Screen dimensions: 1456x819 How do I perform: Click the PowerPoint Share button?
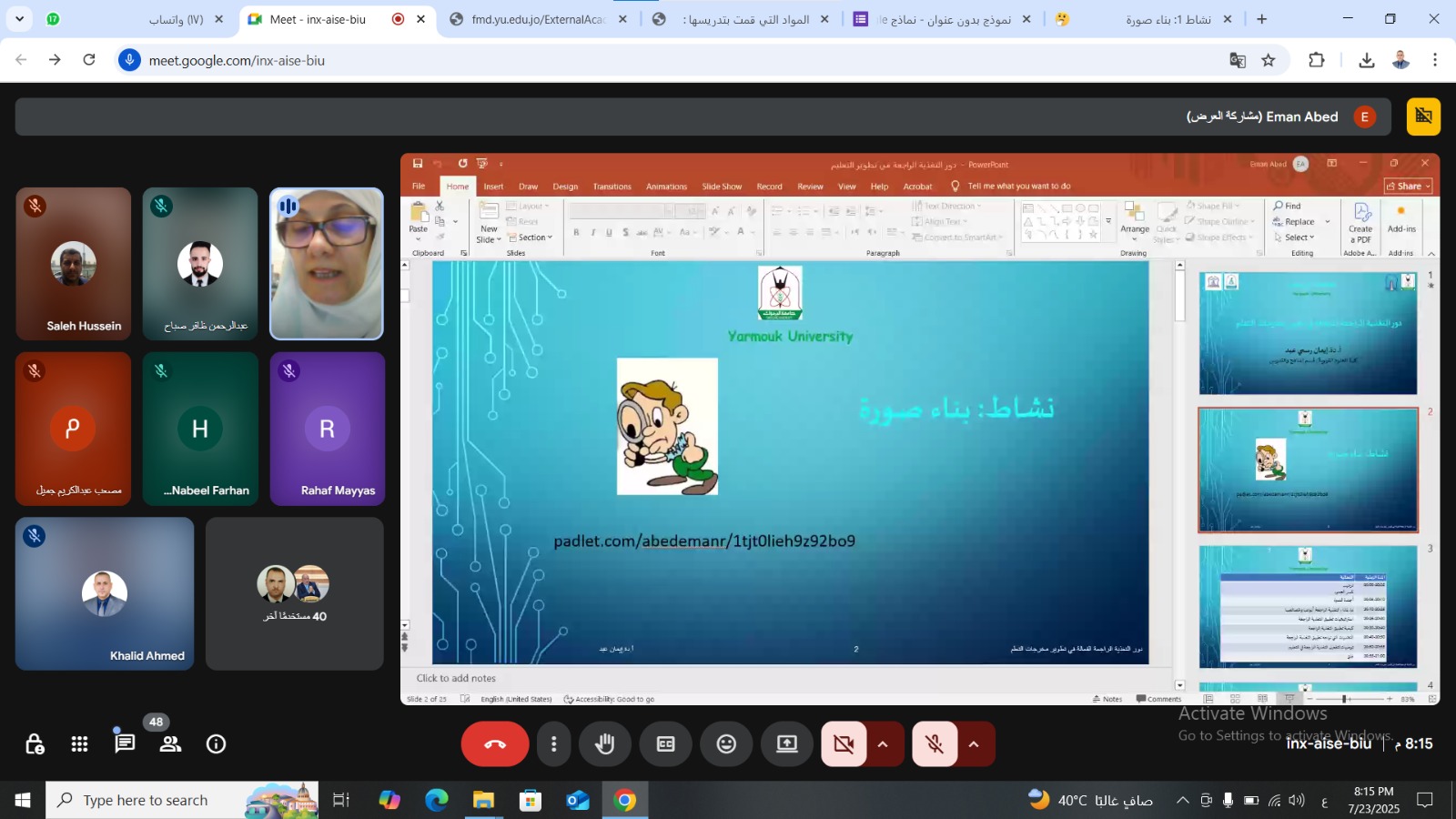[1409, 186]
